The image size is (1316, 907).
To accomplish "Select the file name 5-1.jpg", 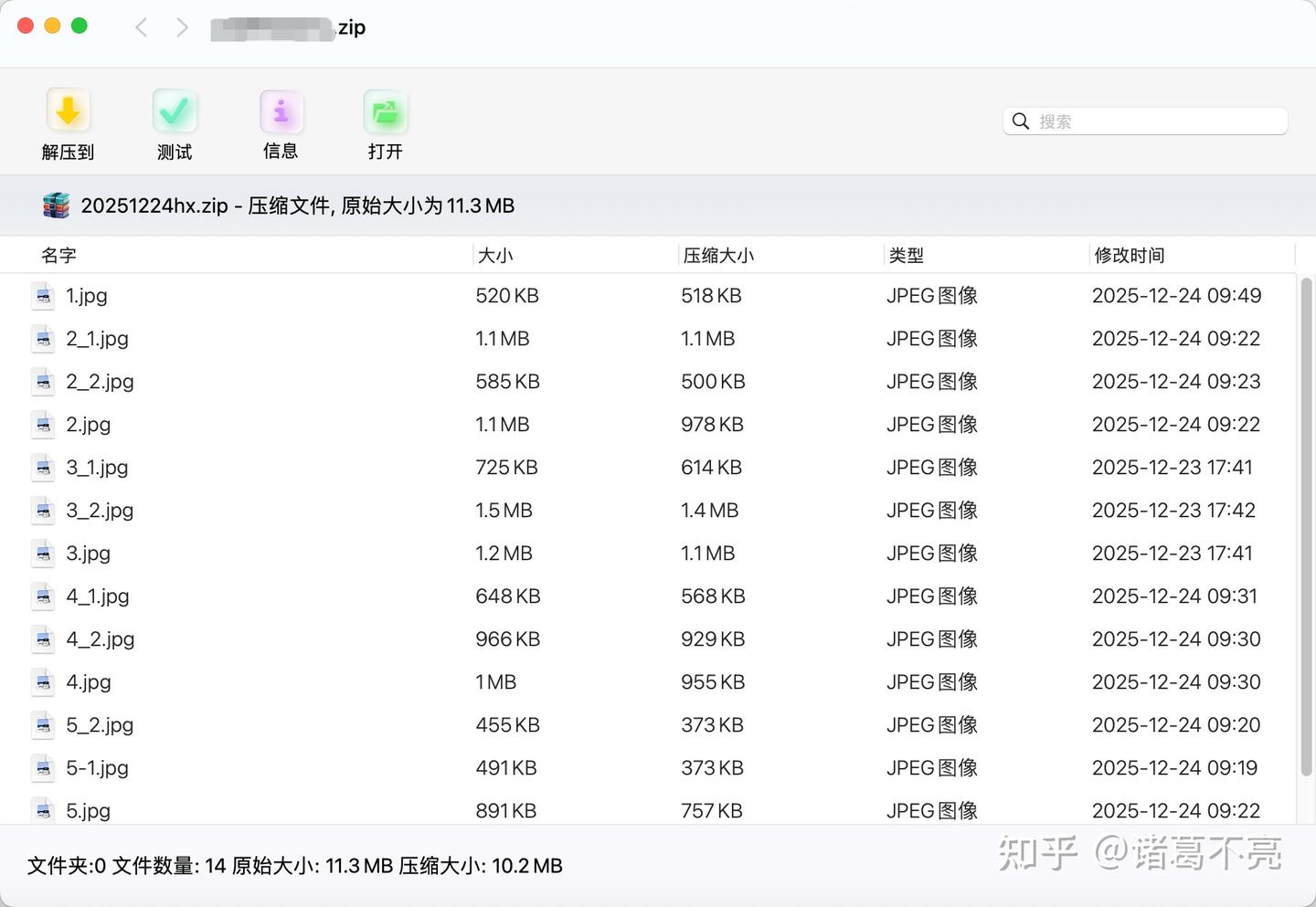I will pos(97,768).
